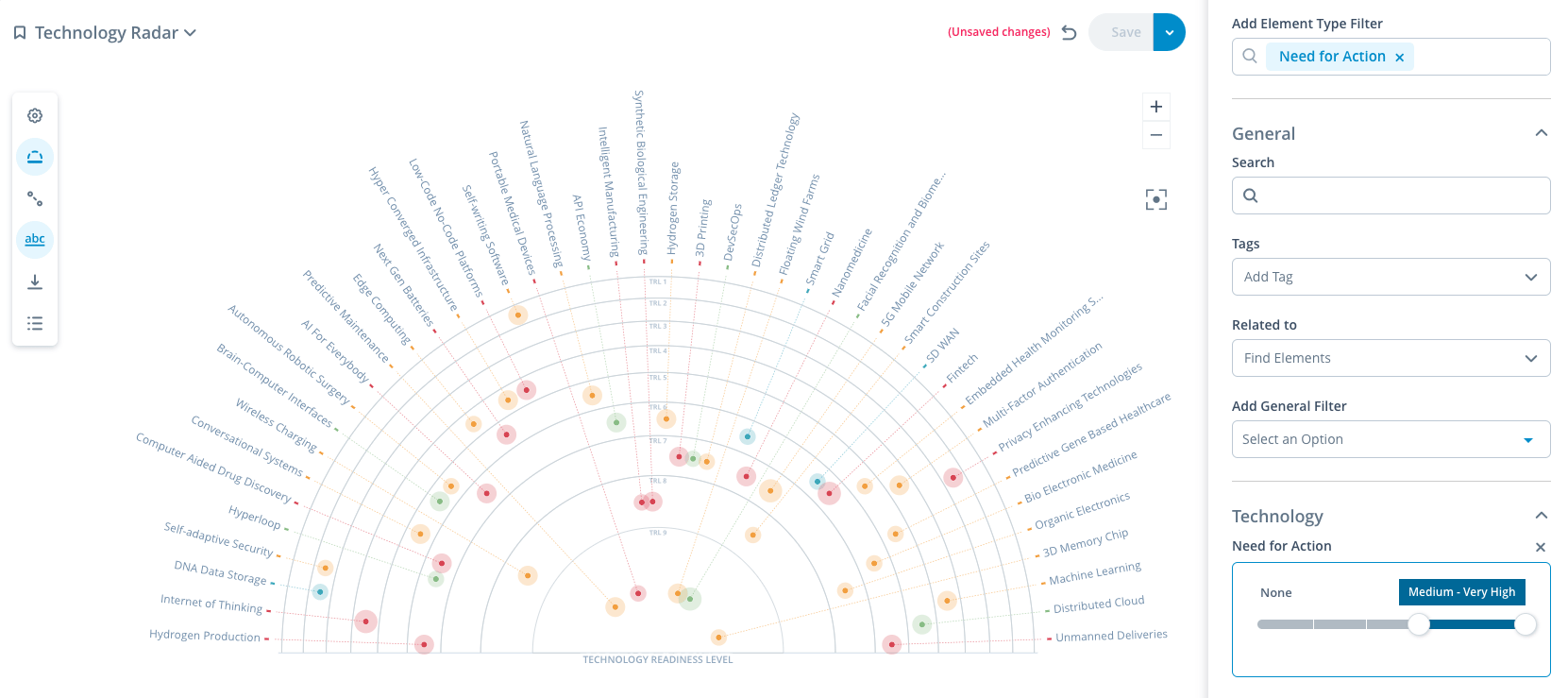The image size is (1568, 698).
Task: Click the DevSecOps label
Action: [733, 232]
